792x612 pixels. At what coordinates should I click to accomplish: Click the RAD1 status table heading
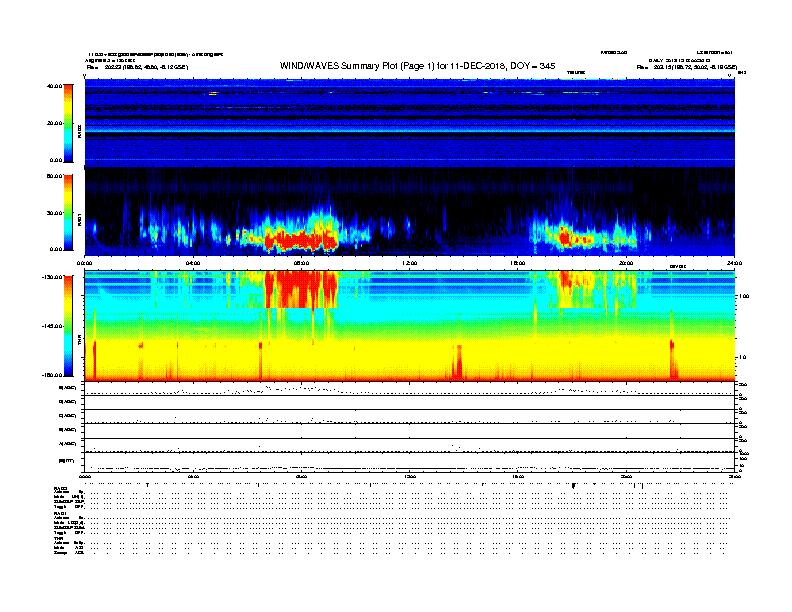click(60, 514)
